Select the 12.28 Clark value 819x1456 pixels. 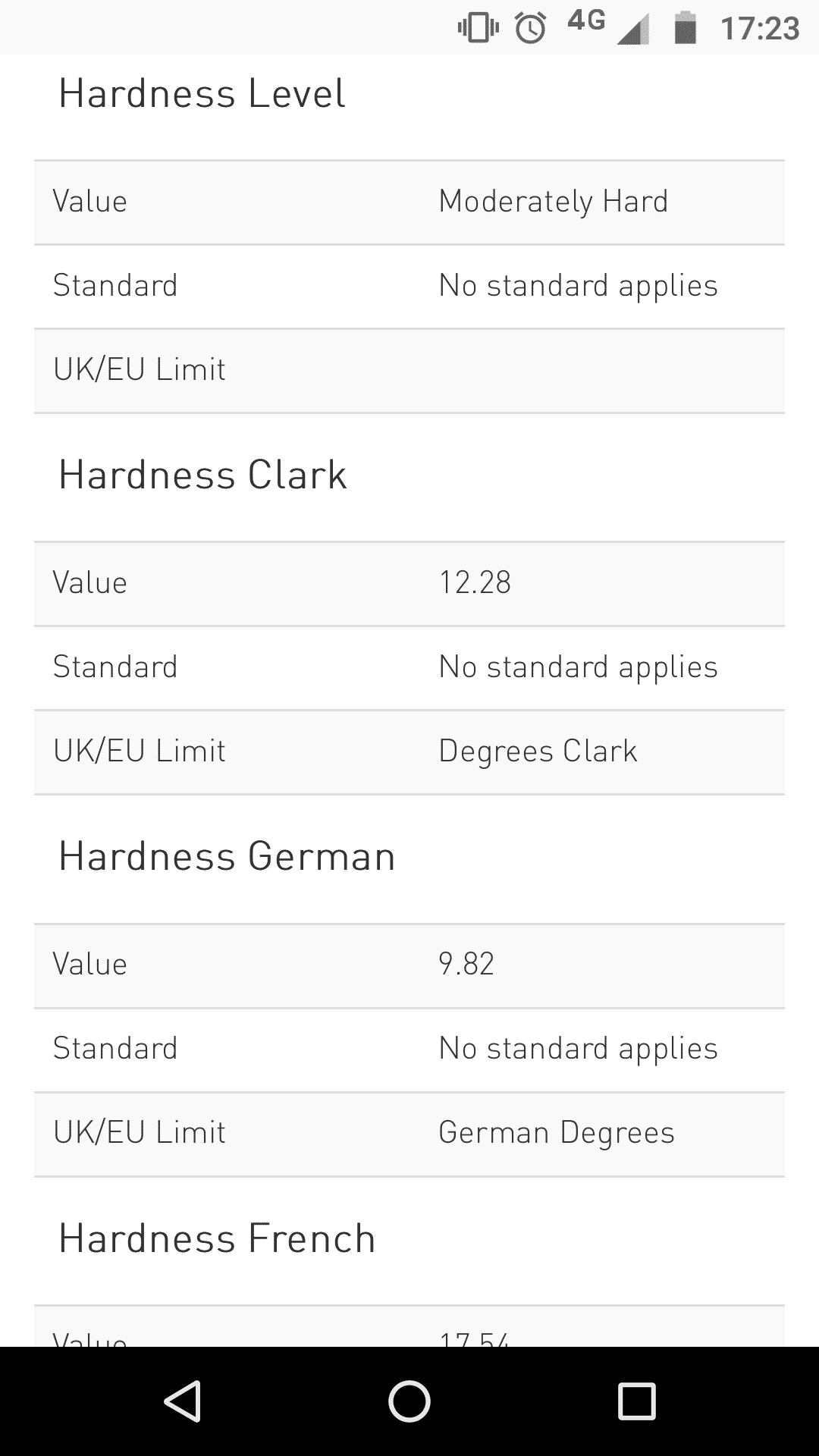pyautogui.click(x=475, y=583)
